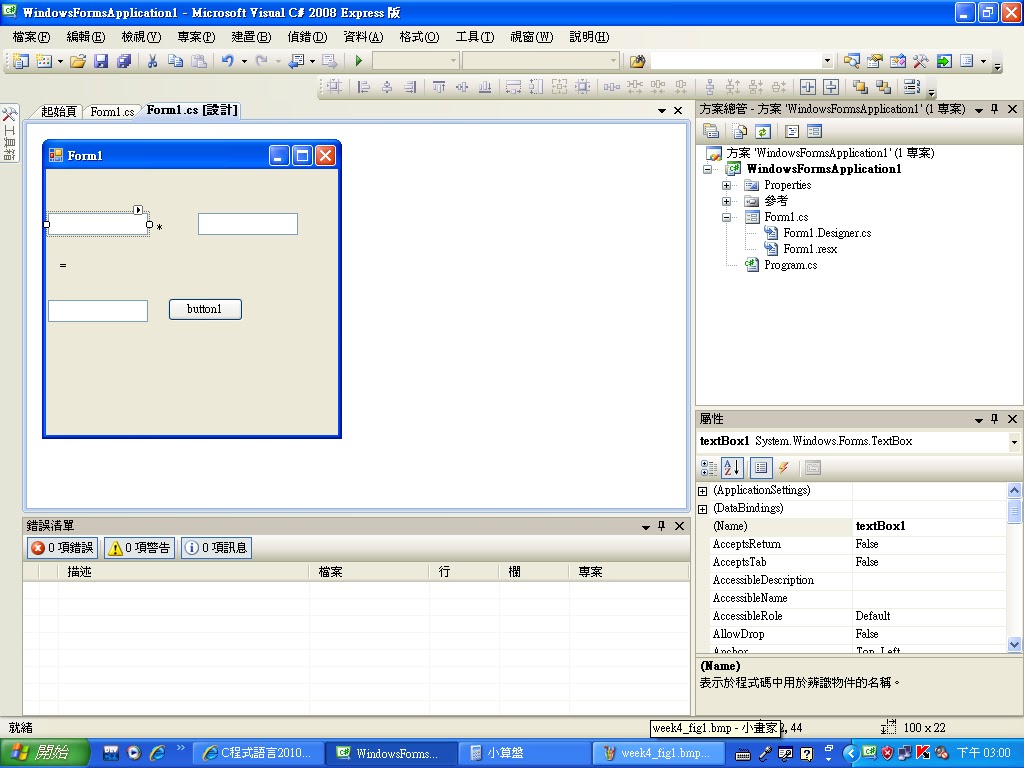Click Refresh icon in Solution Explorer
The image size is (1024, 768).
(762, 131)
